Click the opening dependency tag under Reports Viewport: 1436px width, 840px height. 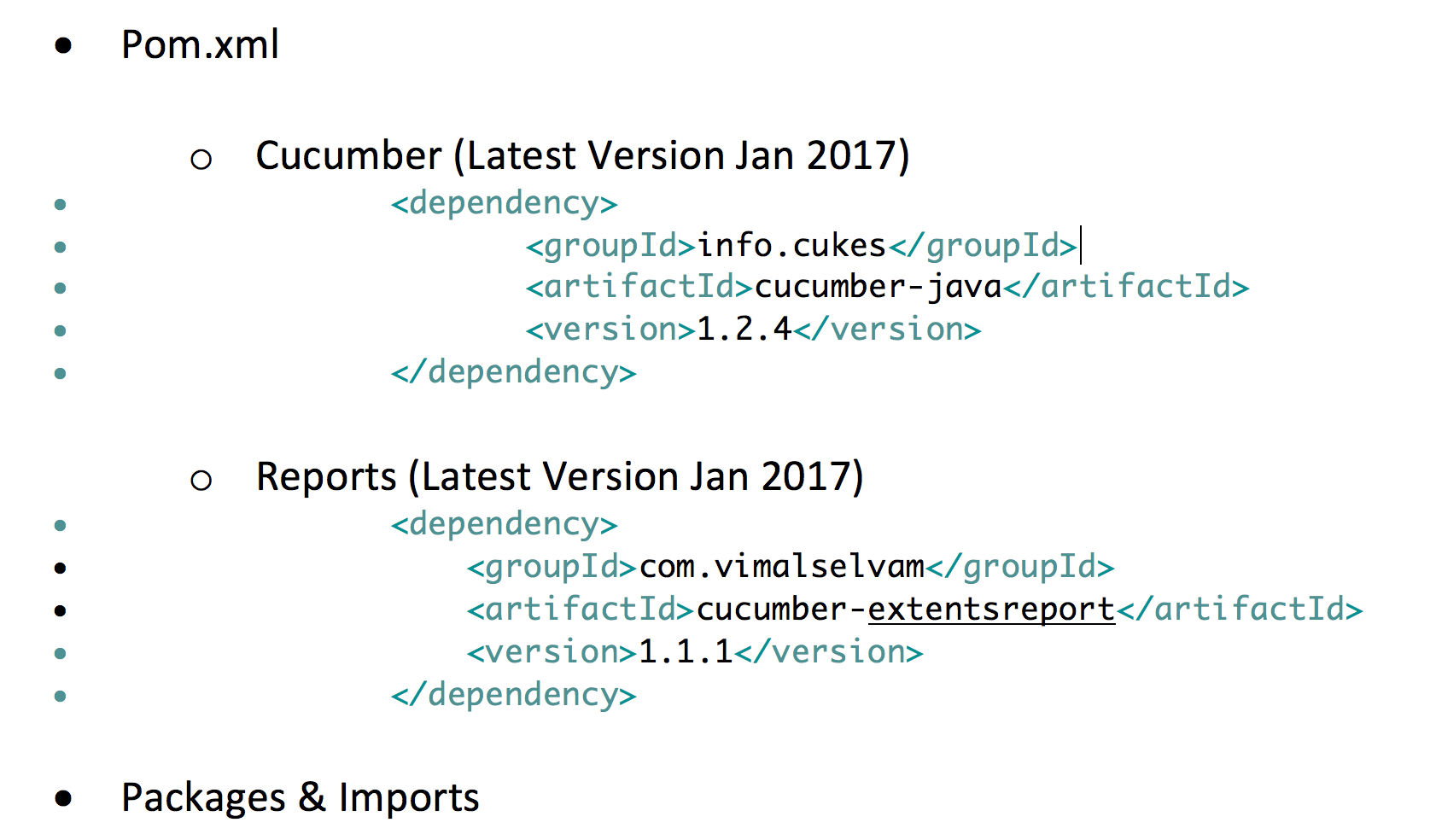point(504,524)
